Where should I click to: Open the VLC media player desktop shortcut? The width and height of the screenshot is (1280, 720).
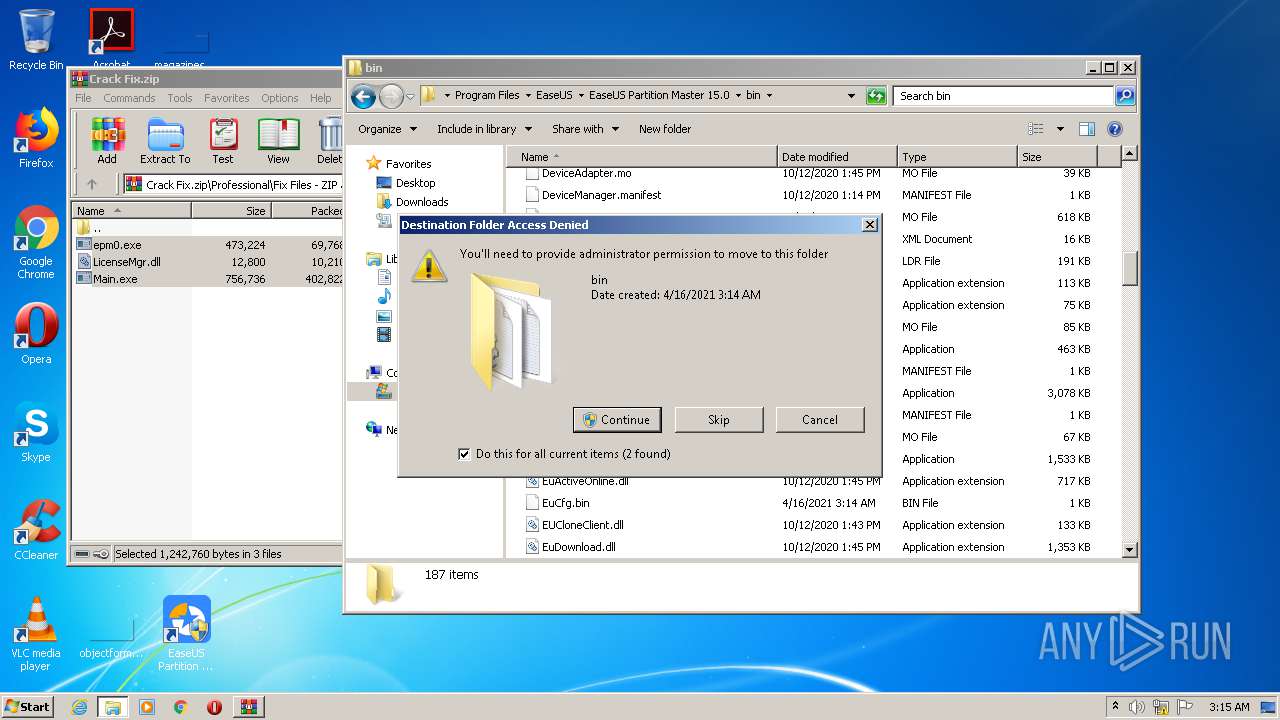[x=36, y=634]
